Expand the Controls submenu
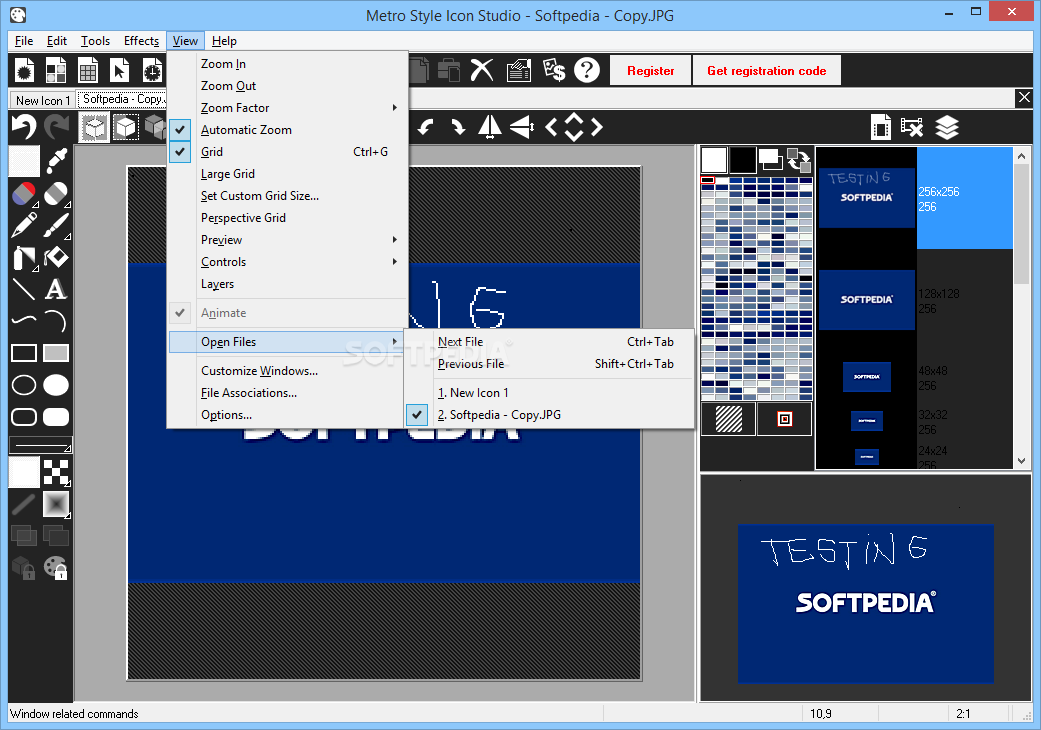This screenshot has height=730, width=1041. point(287,261)
